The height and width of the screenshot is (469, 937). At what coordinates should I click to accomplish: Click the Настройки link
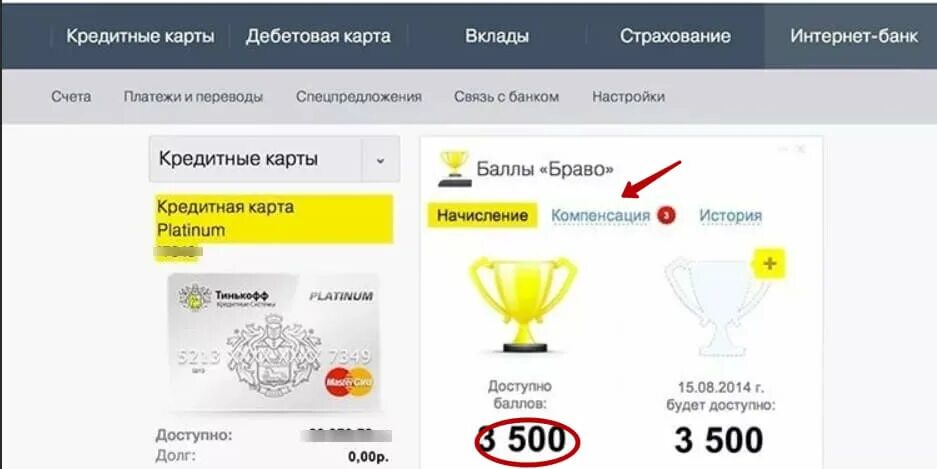(x=628, y=96)
